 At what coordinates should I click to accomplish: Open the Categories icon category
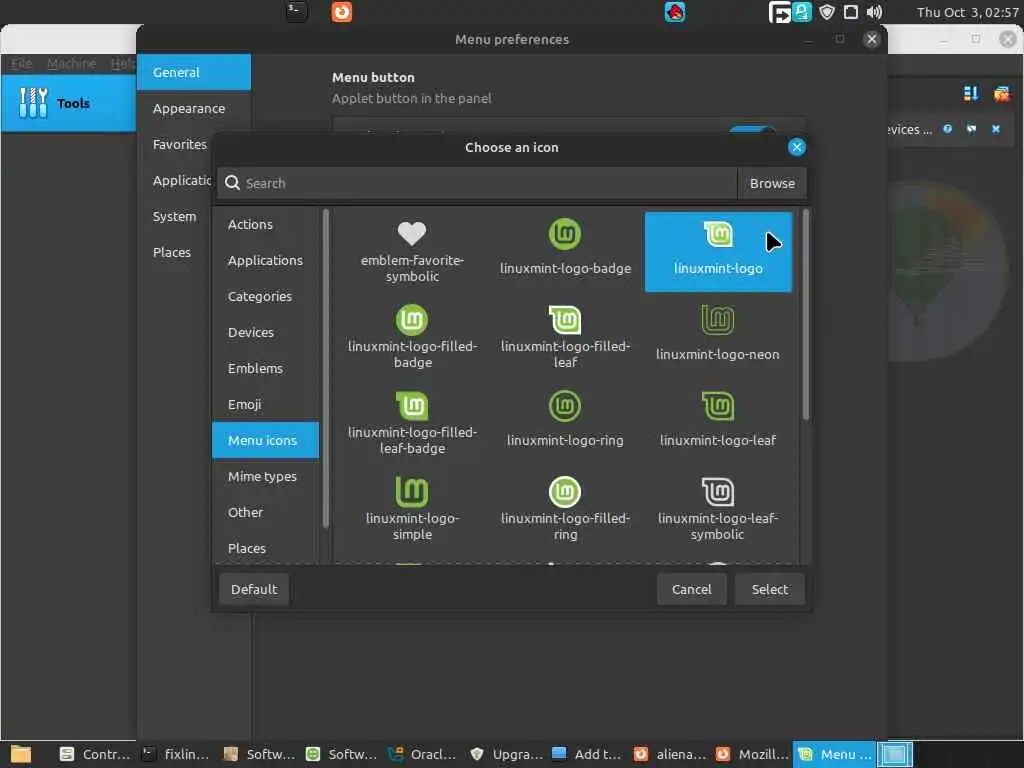265,296
